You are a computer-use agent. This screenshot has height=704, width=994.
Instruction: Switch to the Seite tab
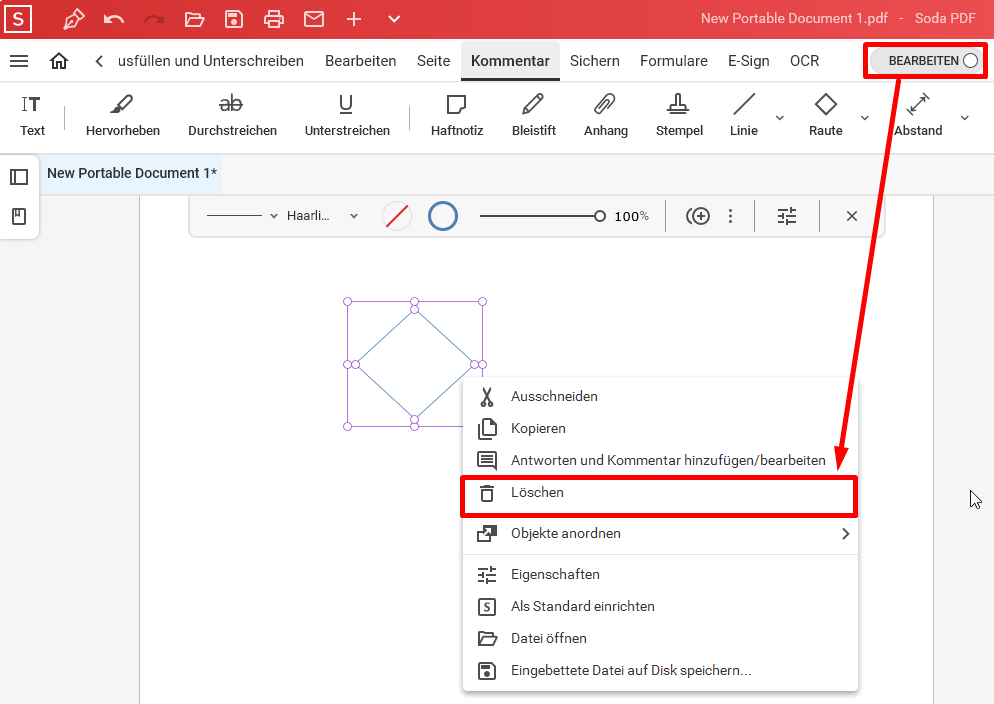434,61
